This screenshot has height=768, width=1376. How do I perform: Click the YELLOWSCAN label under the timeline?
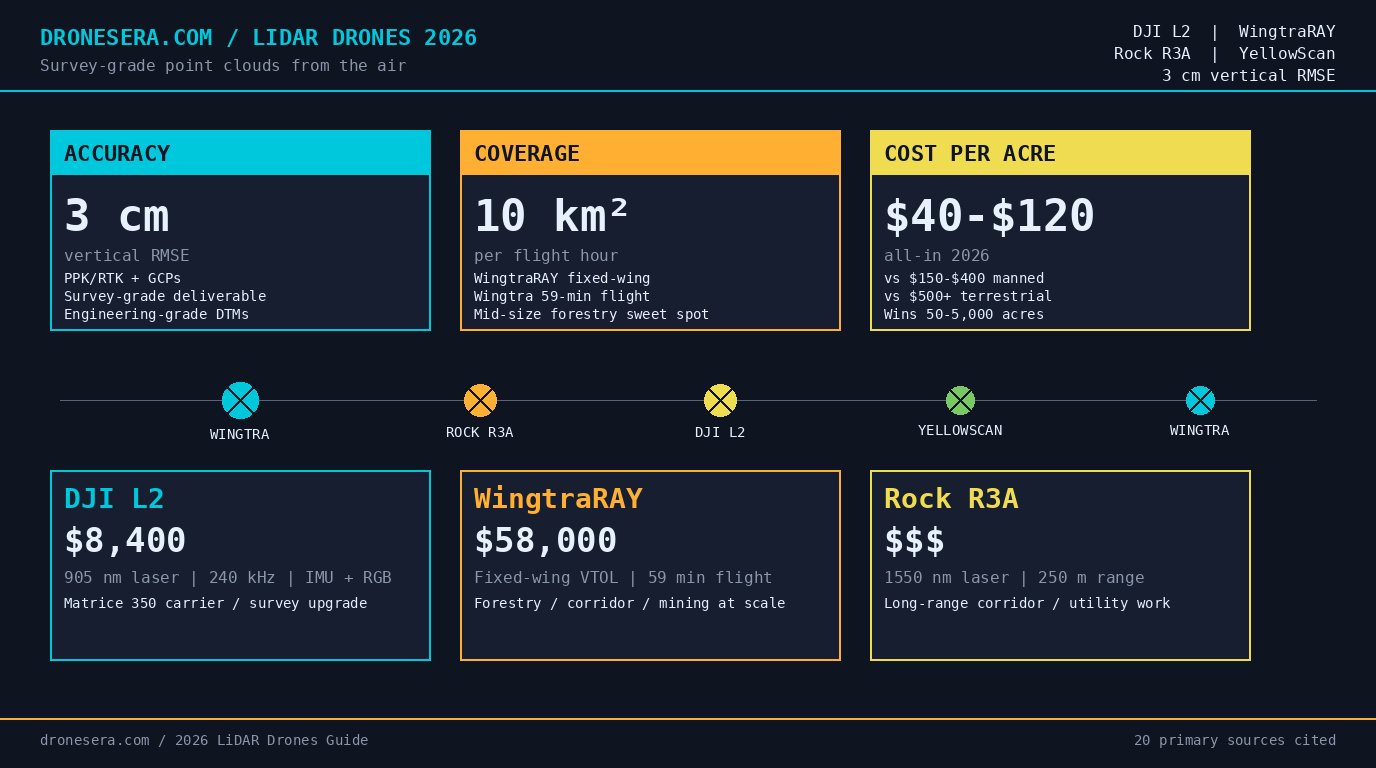(960, 430)
